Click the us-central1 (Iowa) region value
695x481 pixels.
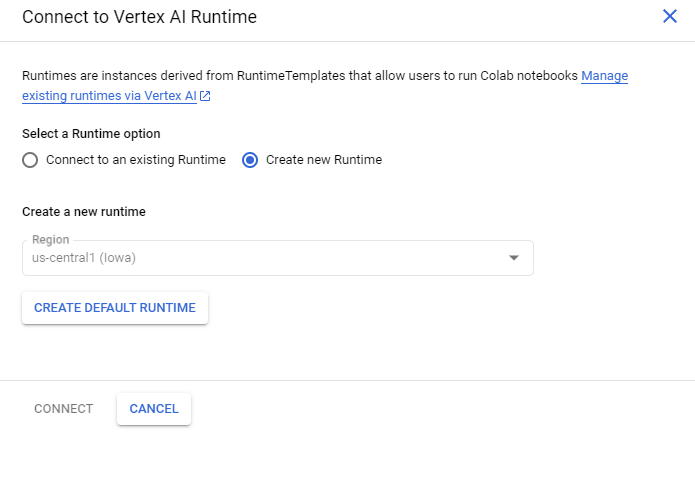(x=84, y=258)
